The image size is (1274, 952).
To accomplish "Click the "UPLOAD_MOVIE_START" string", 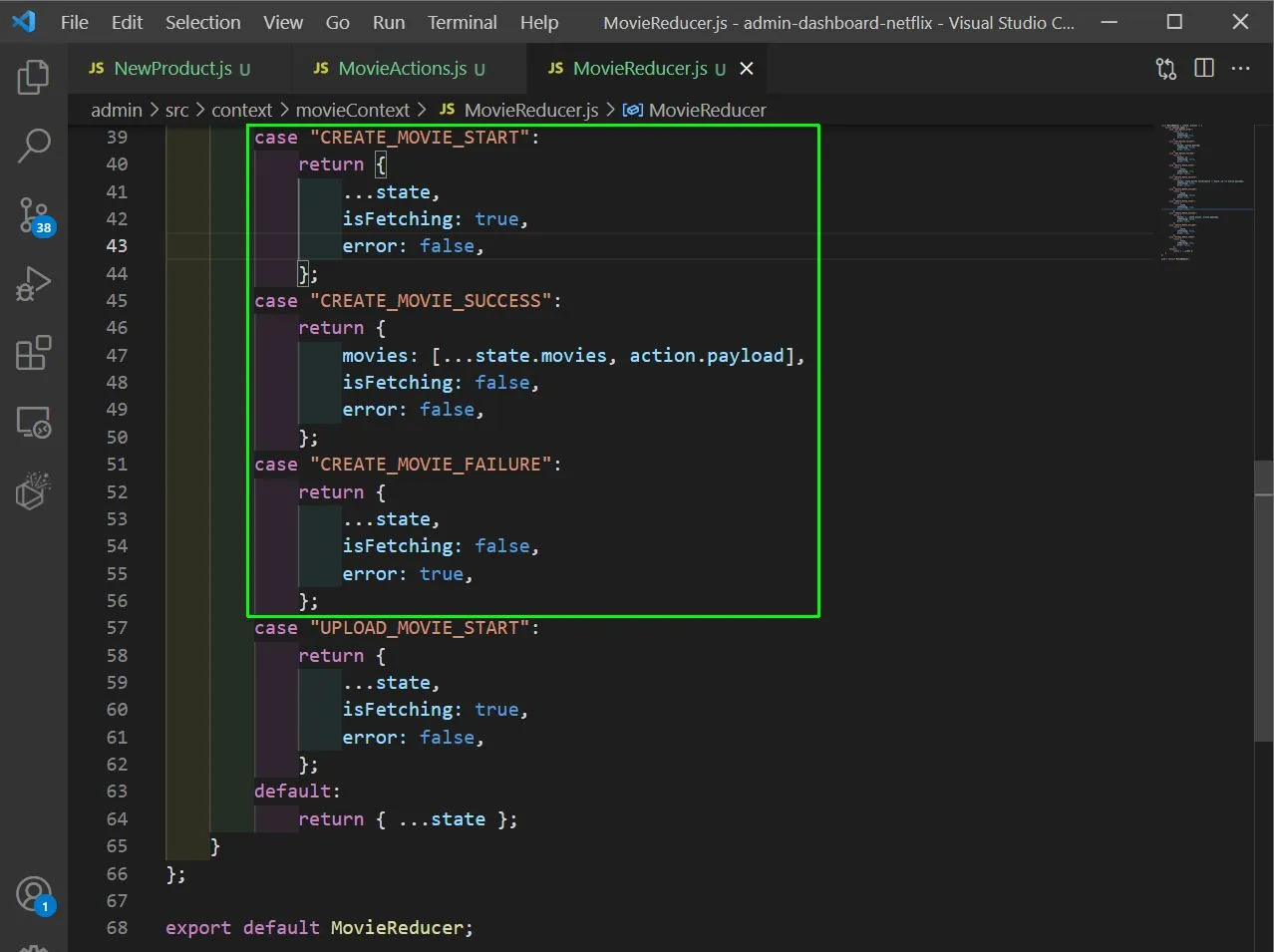I will tap(419, 628).
